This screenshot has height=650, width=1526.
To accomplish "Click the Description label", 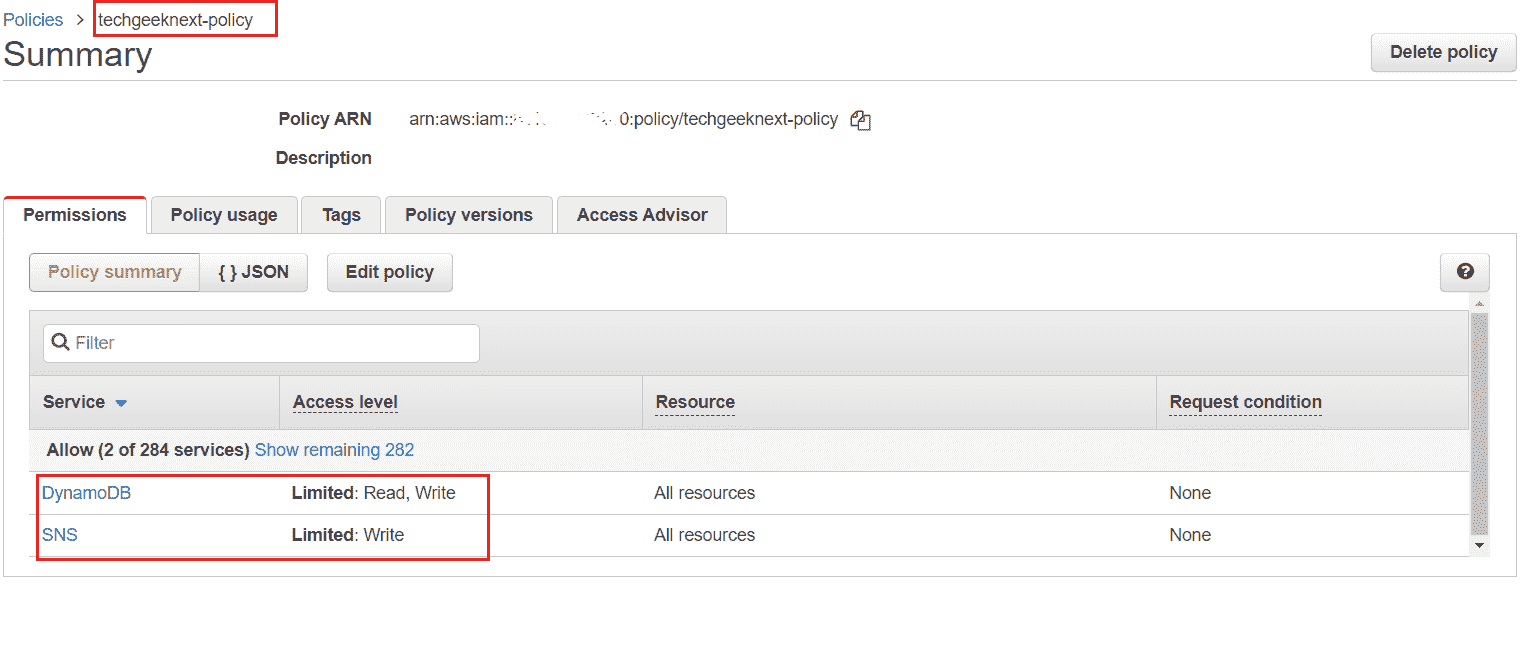I will pos(323,158).
